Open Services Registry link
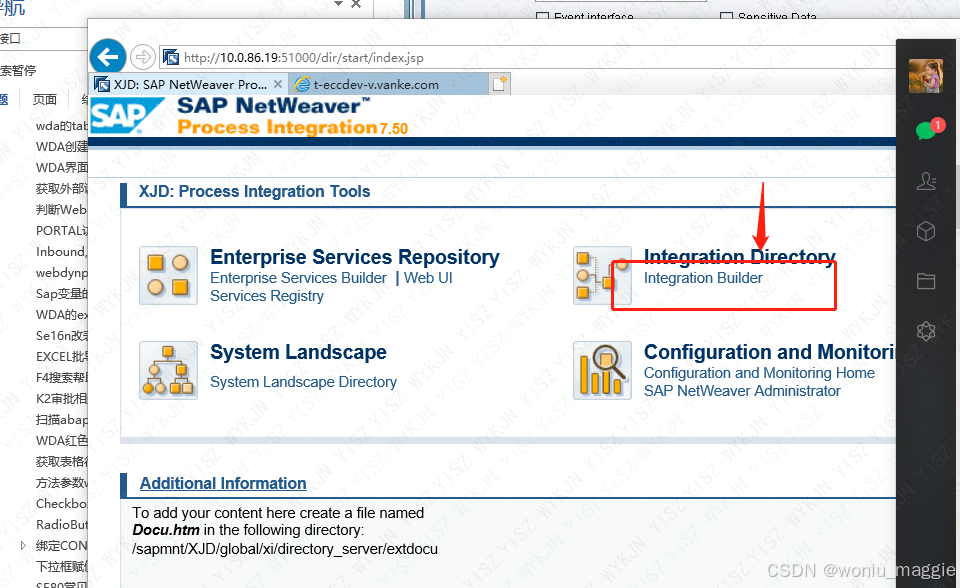Viewport: 960px width, 588px height. 267,296
